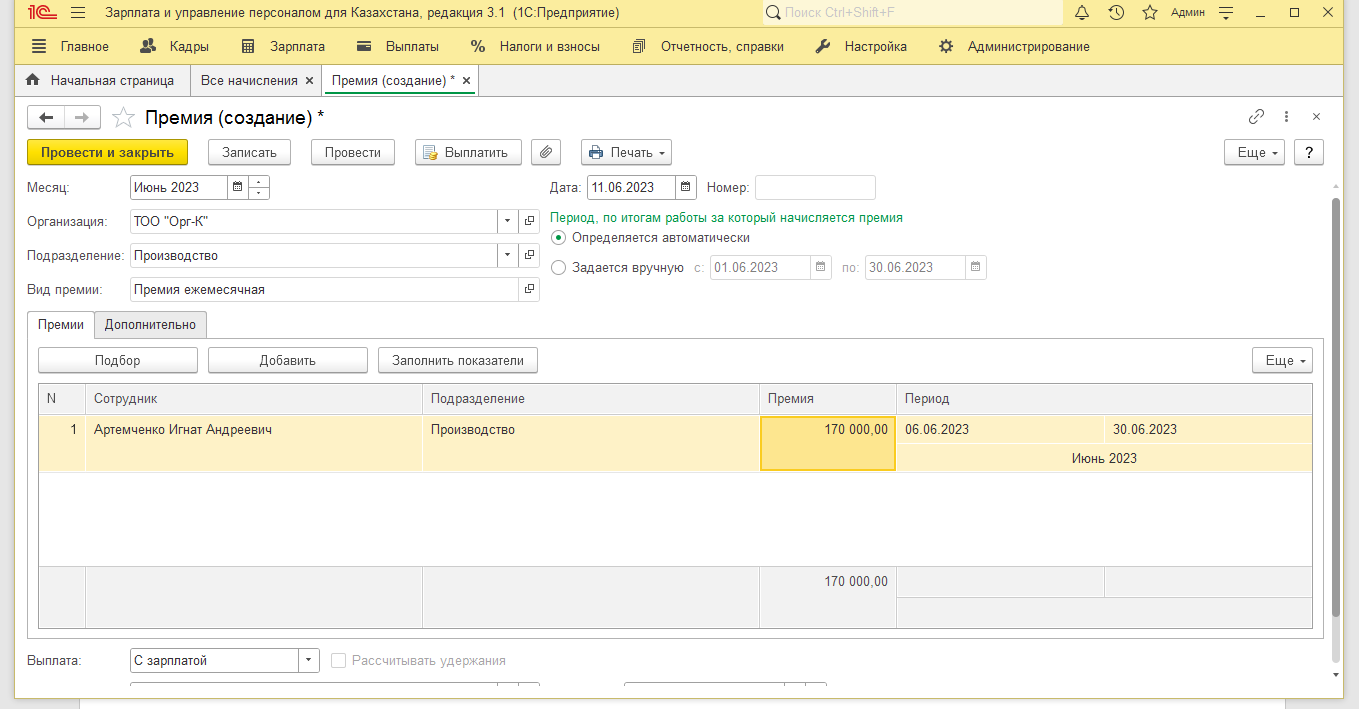Open the Зарплата menu section
The width and height of the screenshot is (1359, 709).
point(284,46)
